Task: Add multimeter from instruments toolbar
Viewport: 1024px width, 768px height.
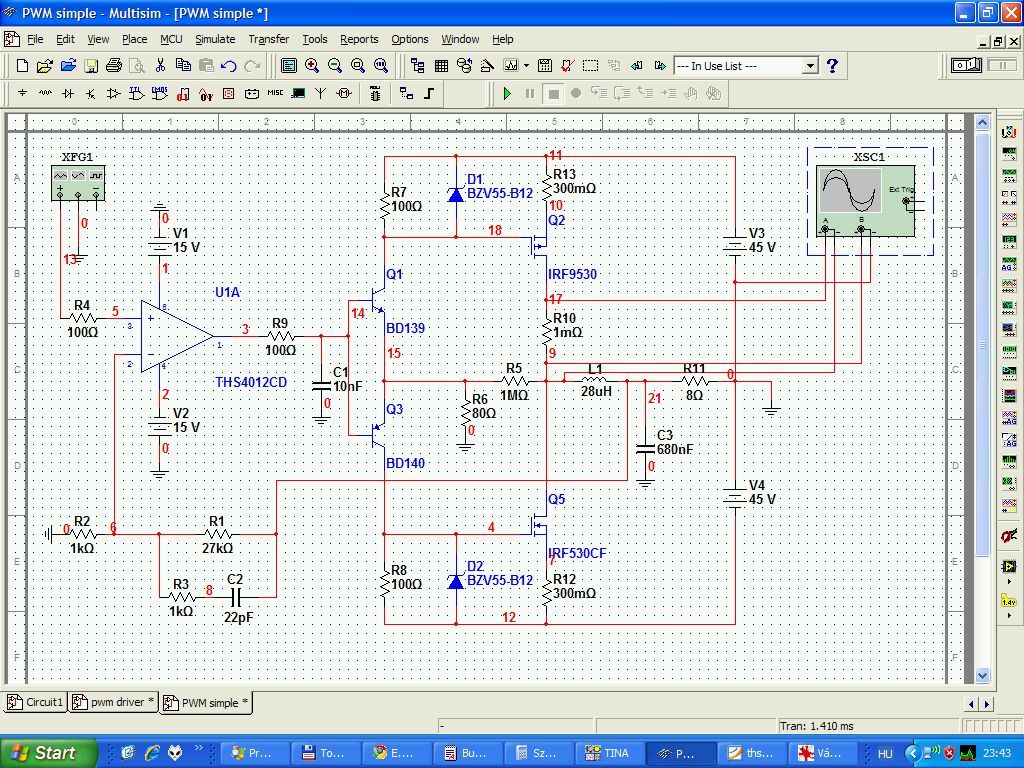Action: point(1009,132)
